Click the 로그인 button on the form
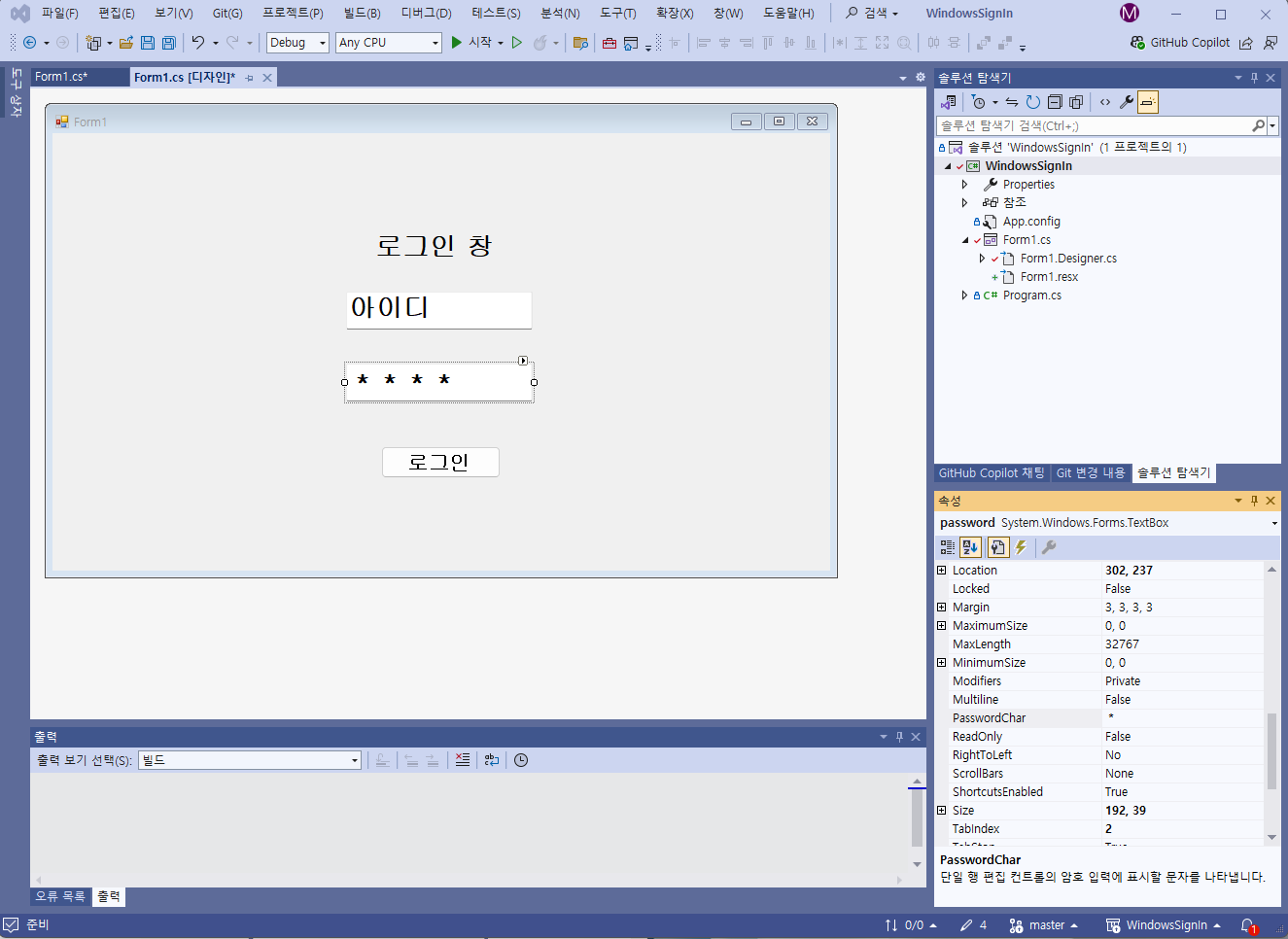Viewport: 1288px width, 939px height. [440, 463]
